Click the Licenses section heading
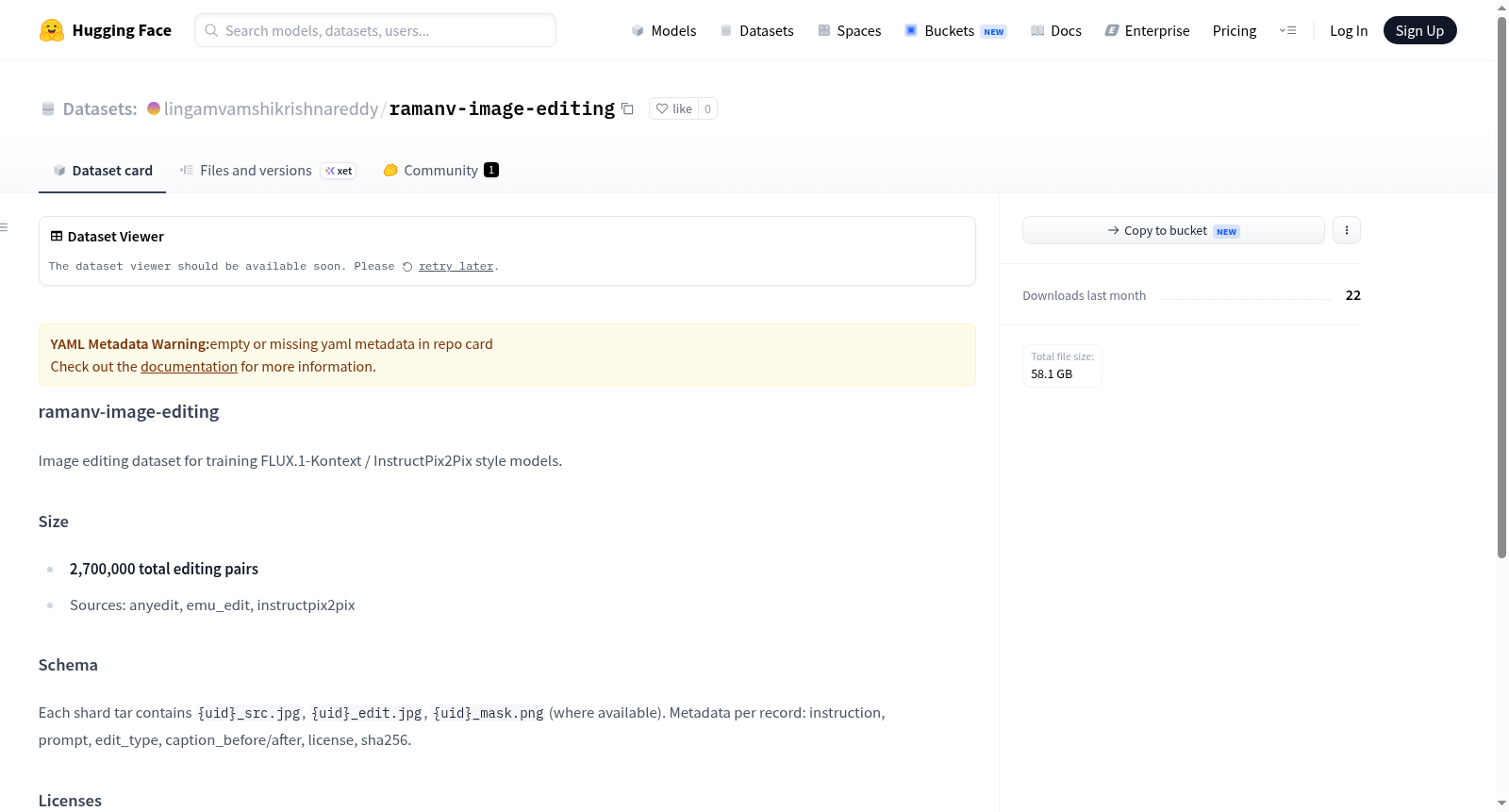Image resolution: width=1509 pixels, height=812 pixels. [70, 801]
